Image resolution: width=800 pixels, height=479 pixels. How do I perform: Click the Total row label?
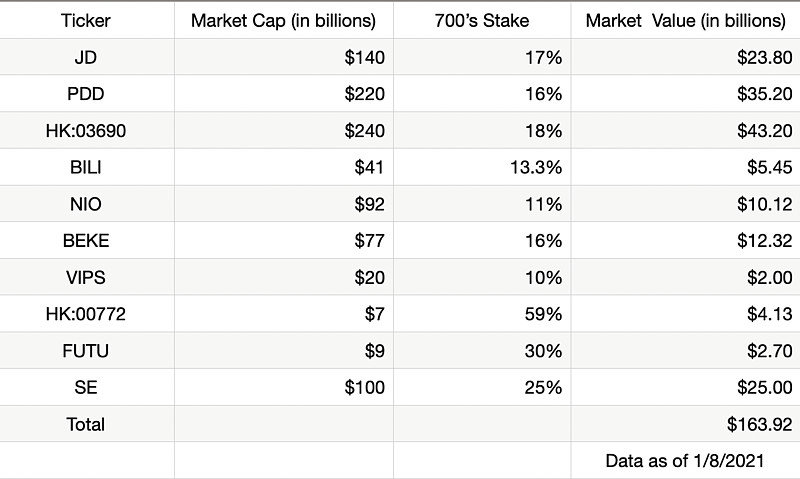(85, 424)
